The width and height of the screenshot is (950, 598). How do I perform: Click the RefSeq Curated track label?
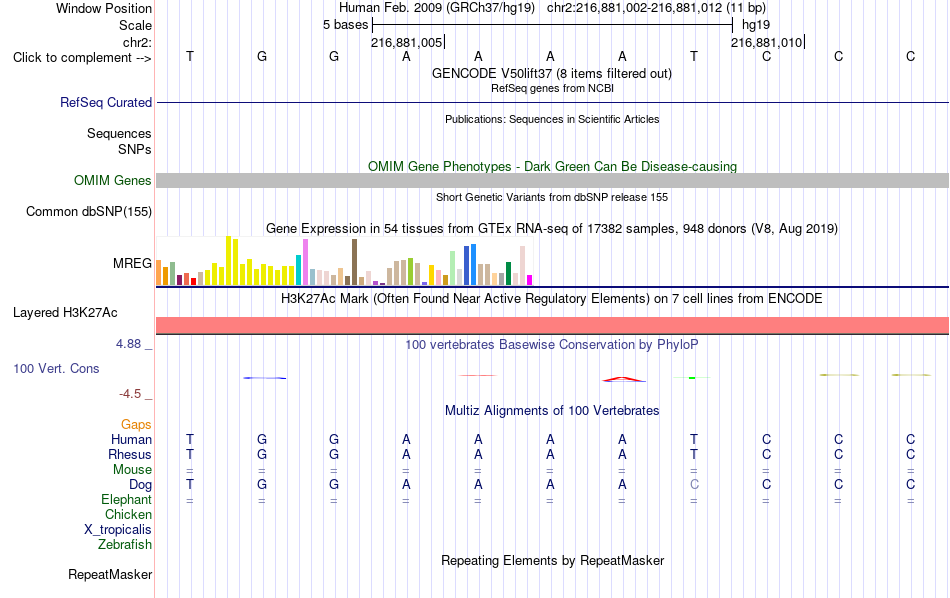(x=105, y=102)
